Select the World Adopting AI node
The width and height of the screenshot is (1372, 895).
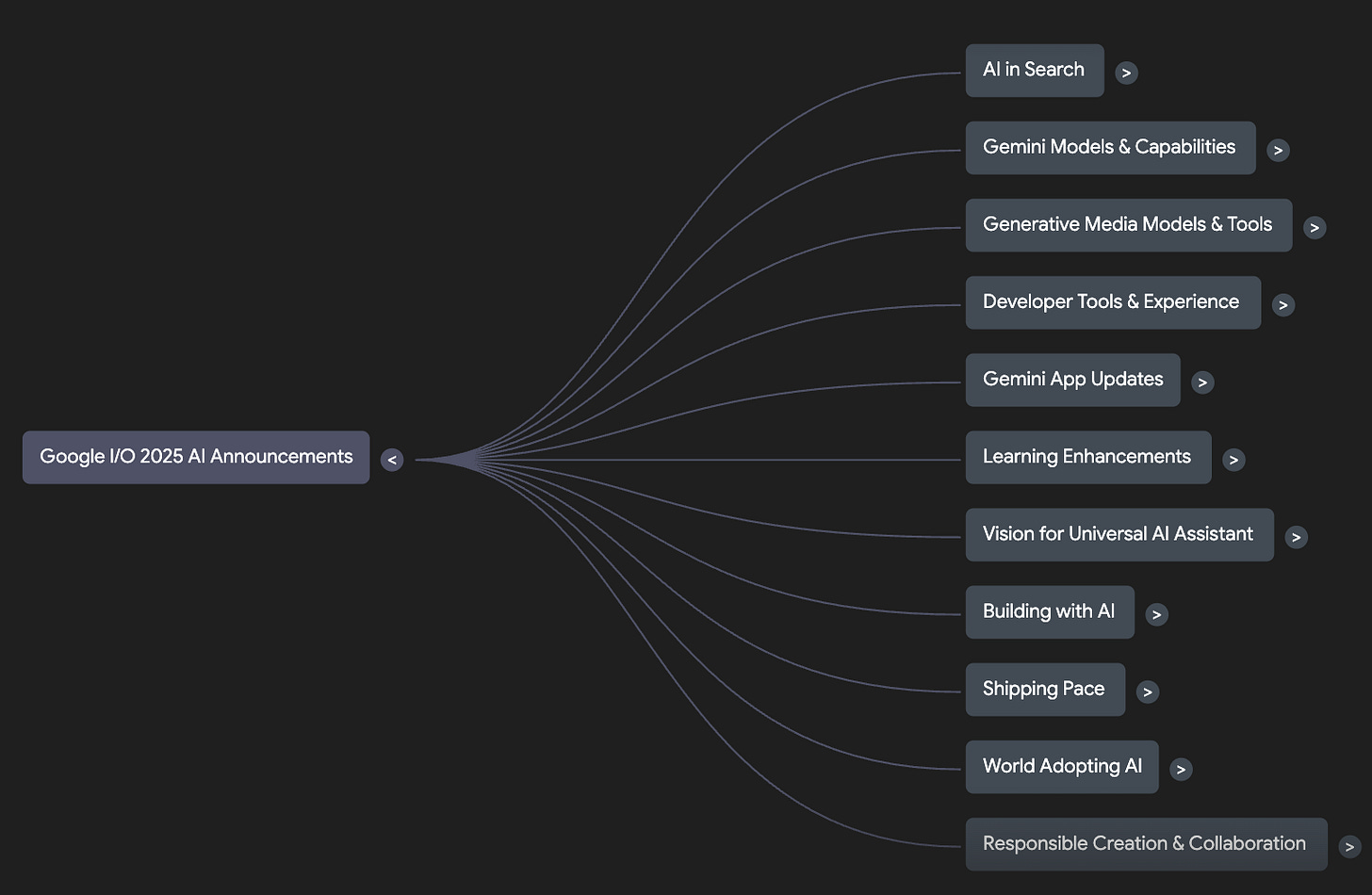pos(1062,766)
